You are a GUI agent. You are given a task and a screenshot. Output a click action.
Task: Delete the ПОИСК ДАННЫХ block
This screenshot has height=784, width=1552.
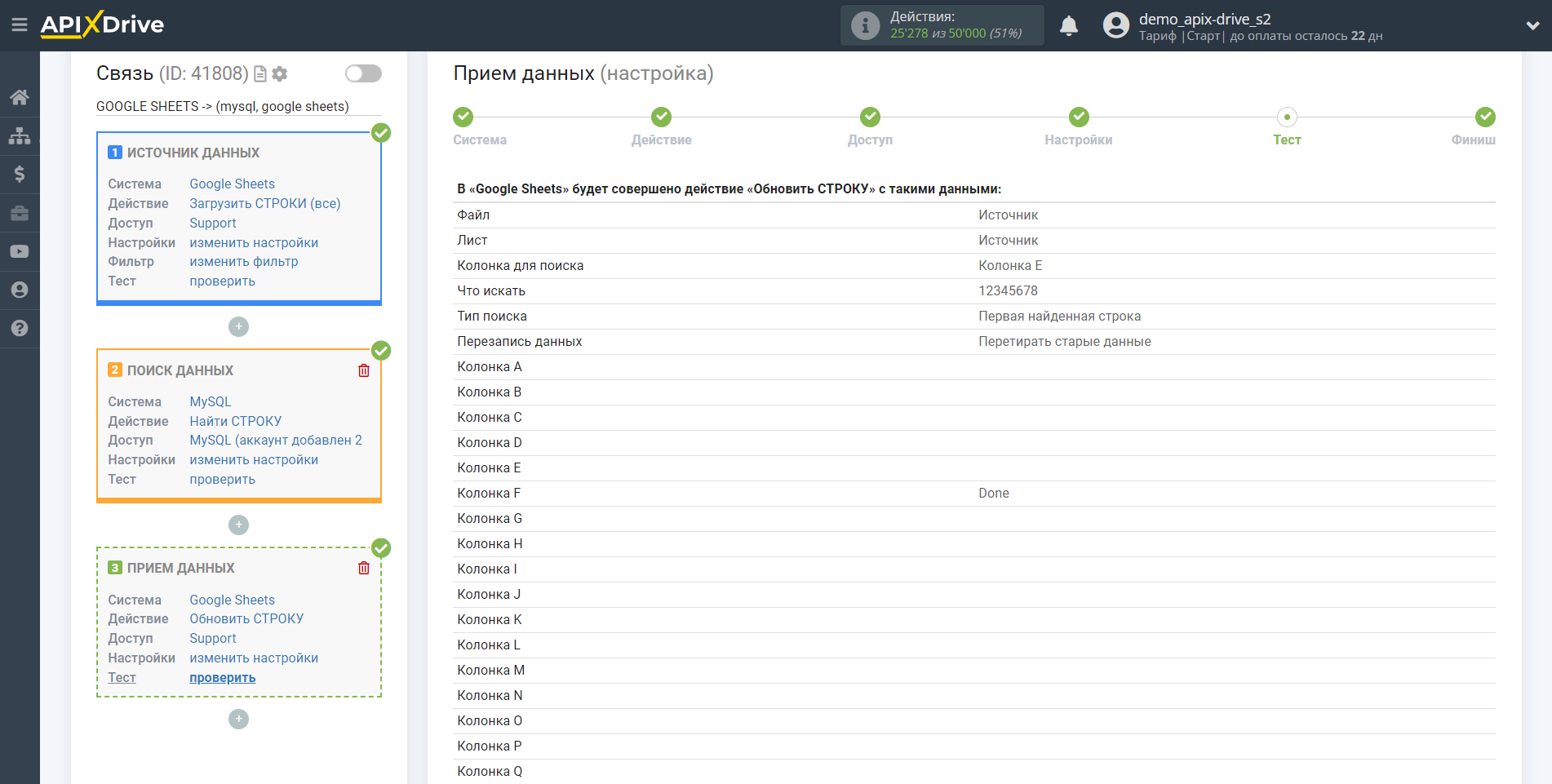click(x=364, y=370)
